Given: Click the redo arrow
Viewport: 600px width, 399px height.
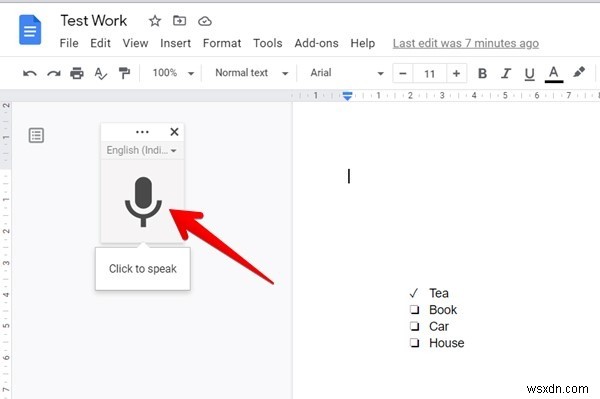Looking at the screenshot, I should tap(54, 73).
